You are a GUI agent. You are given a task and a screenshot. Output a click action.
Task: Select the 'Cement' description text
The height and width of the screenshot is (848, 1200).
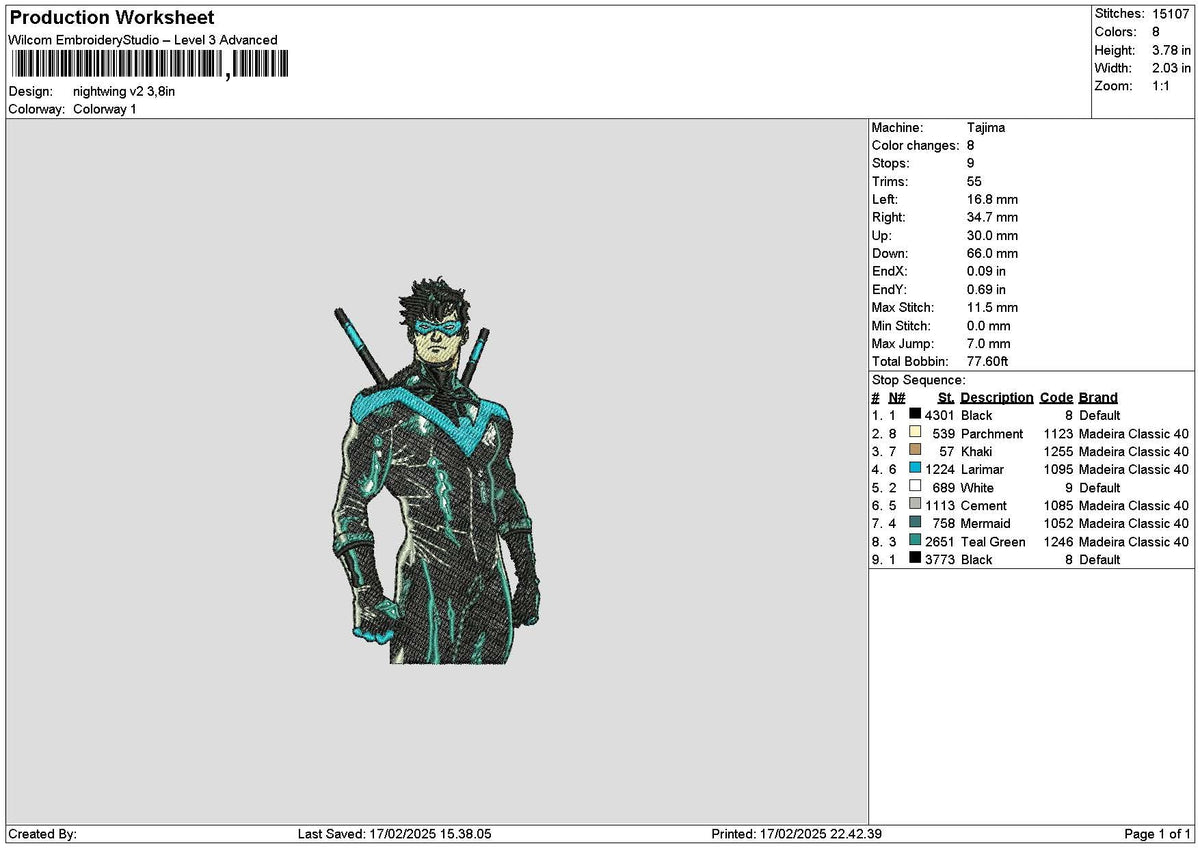click(984, 505)
